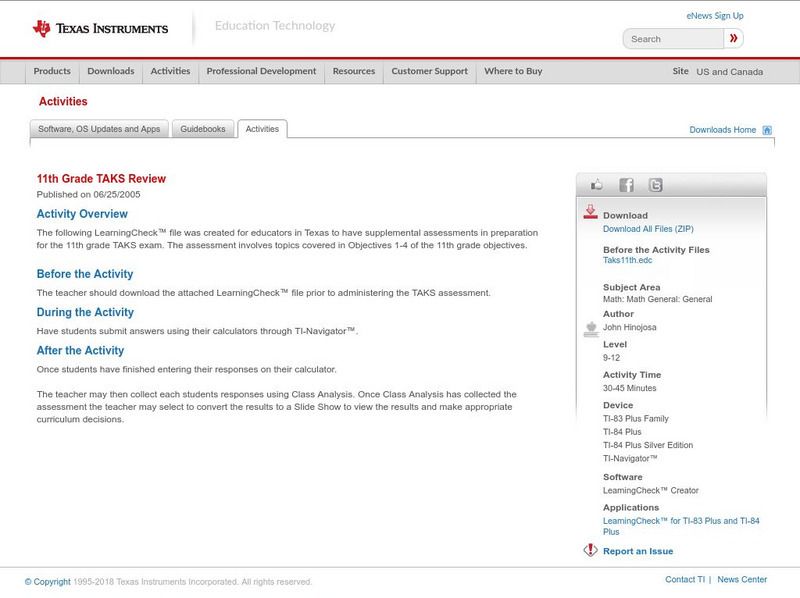Image resolution: width=800 pixels, height=598 pixels.
Task: Click the home icon beside Downloads Home
Action: [767, 130]
